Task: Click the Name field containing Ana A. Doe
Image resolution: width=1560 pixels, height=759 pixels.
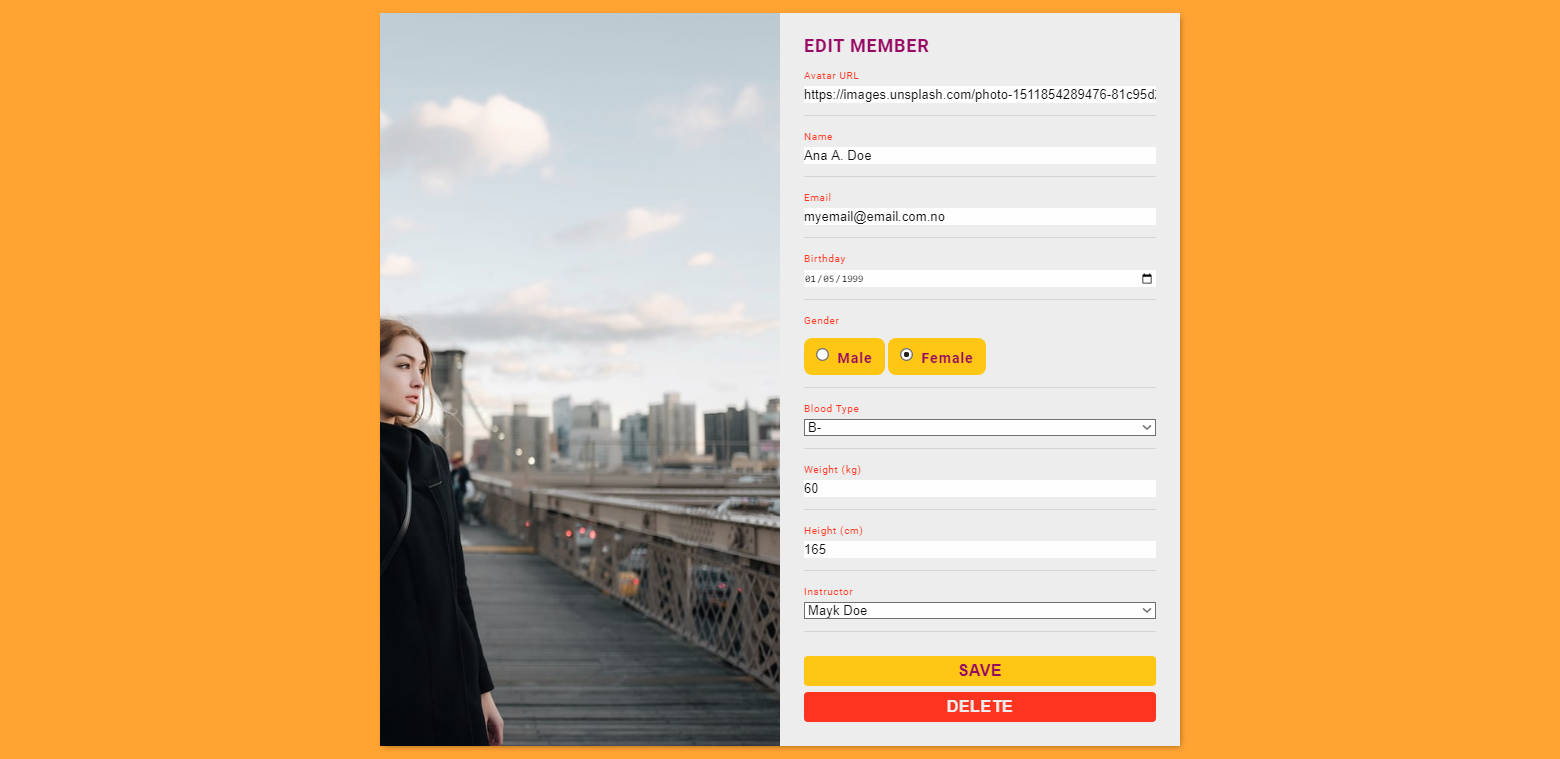Action: [980, 156]
